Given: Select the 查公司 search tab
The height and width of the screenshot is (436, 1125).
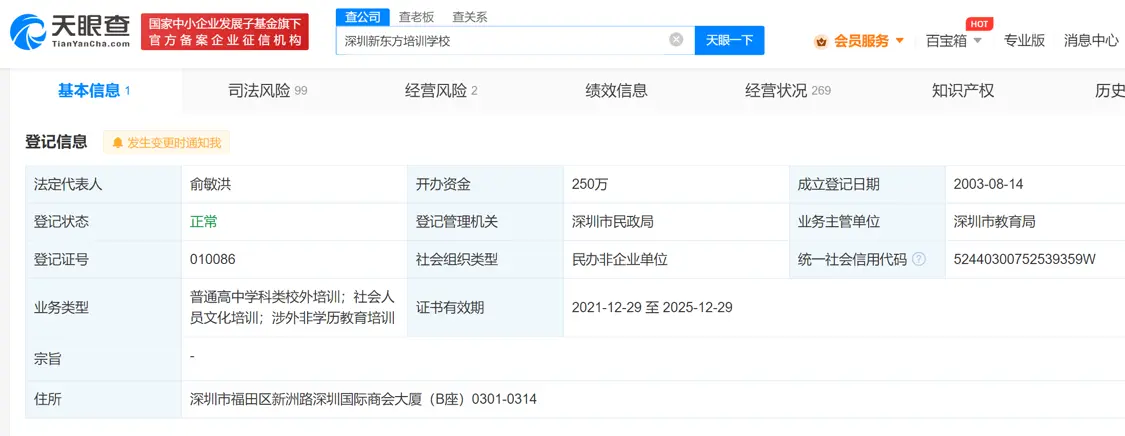Looking at the screenshot, I should tap(362, 17).
